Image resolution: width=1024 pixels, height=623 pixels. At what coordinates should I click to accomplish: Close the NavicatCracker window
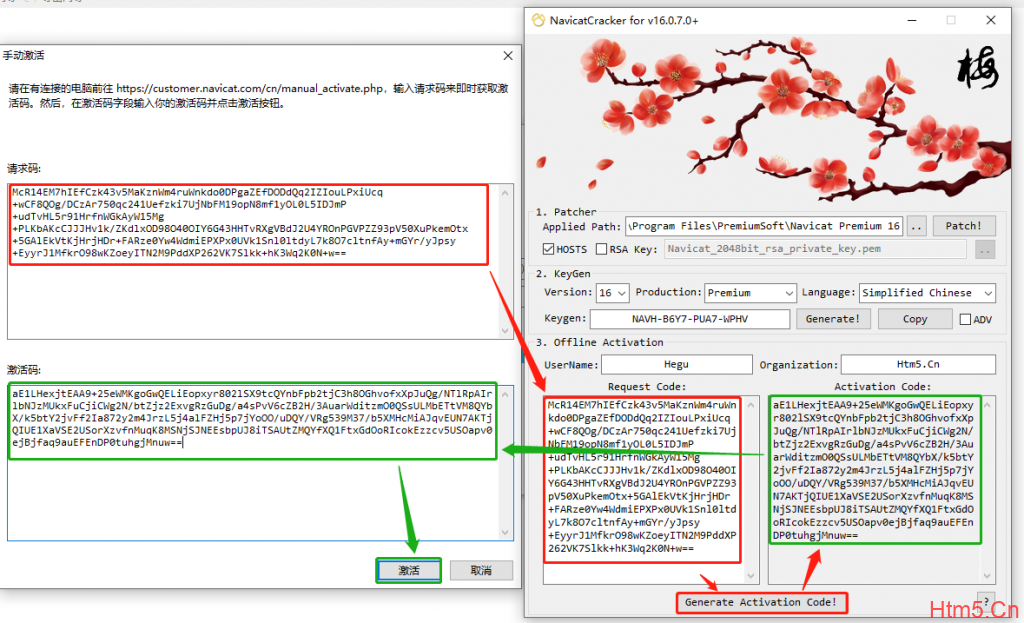point(991,20)
